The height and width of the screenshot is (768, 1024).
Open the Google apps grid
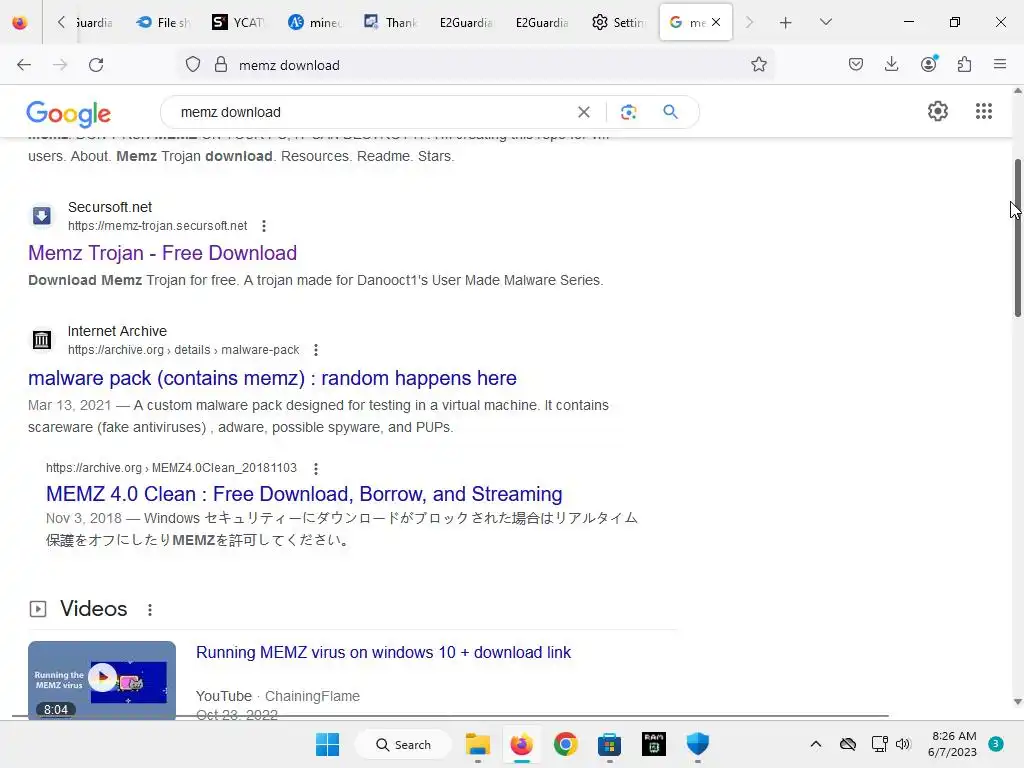click(x=984, y=111)
